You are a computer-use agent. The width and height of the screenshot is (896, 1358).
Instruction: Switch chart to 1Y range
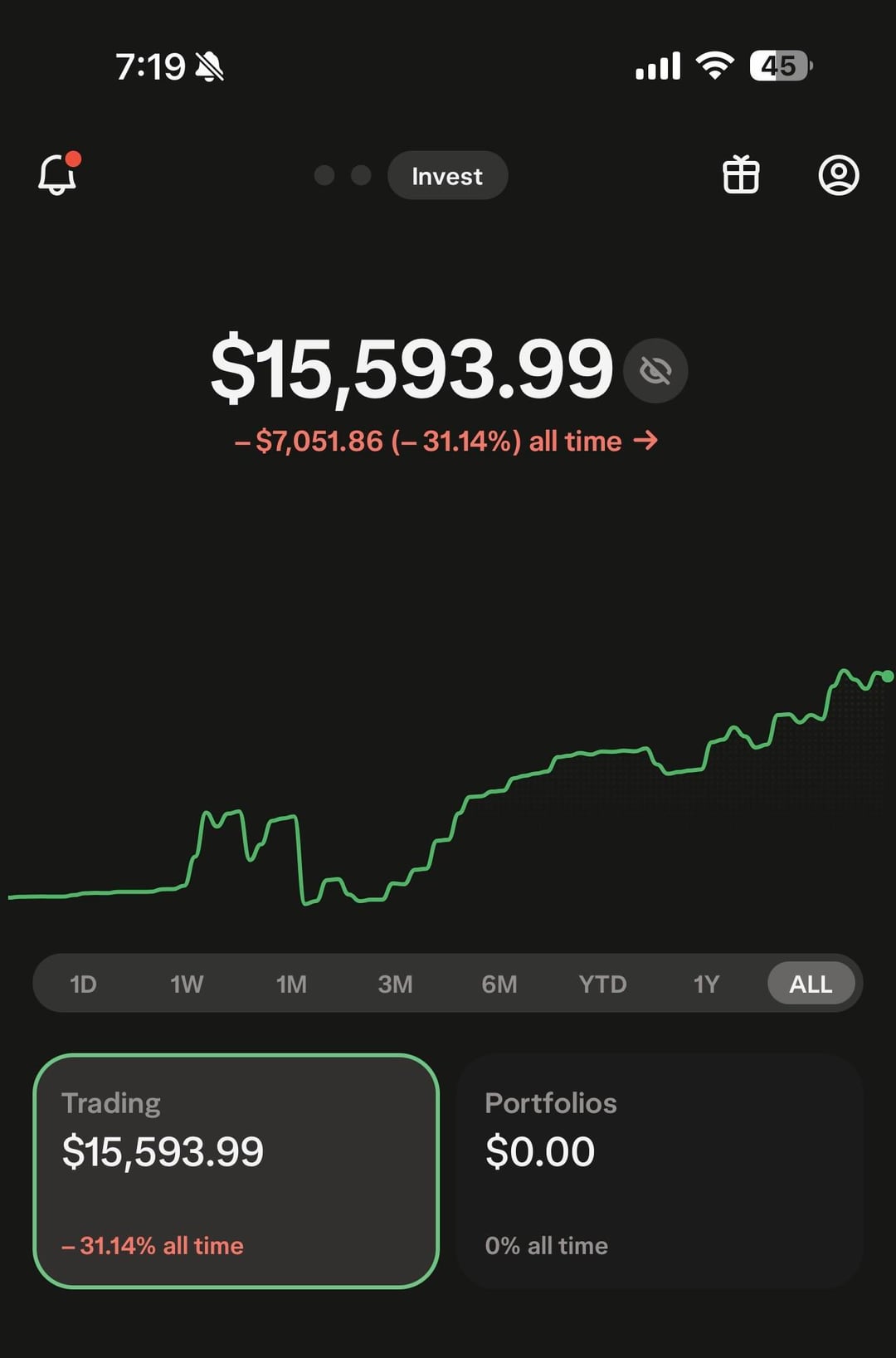coord(706,984)
